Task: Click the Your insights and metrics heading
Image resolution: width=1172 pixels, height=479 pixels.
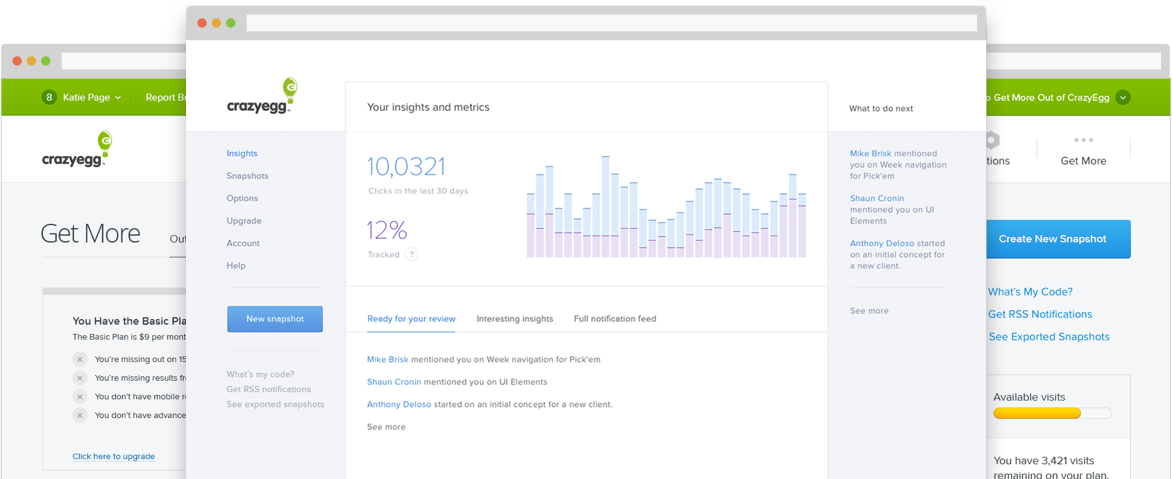Action: pos(428,107)
